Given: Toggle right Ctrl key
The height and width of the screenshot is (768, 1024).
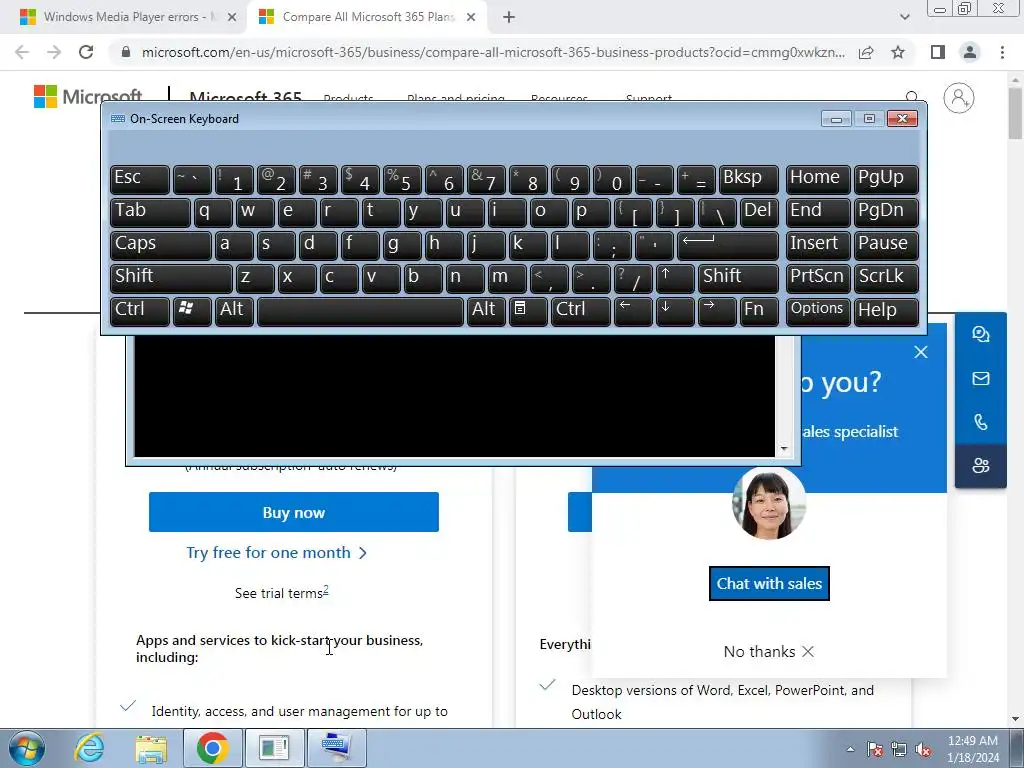Looking at the screenshot, I should 581,311.
